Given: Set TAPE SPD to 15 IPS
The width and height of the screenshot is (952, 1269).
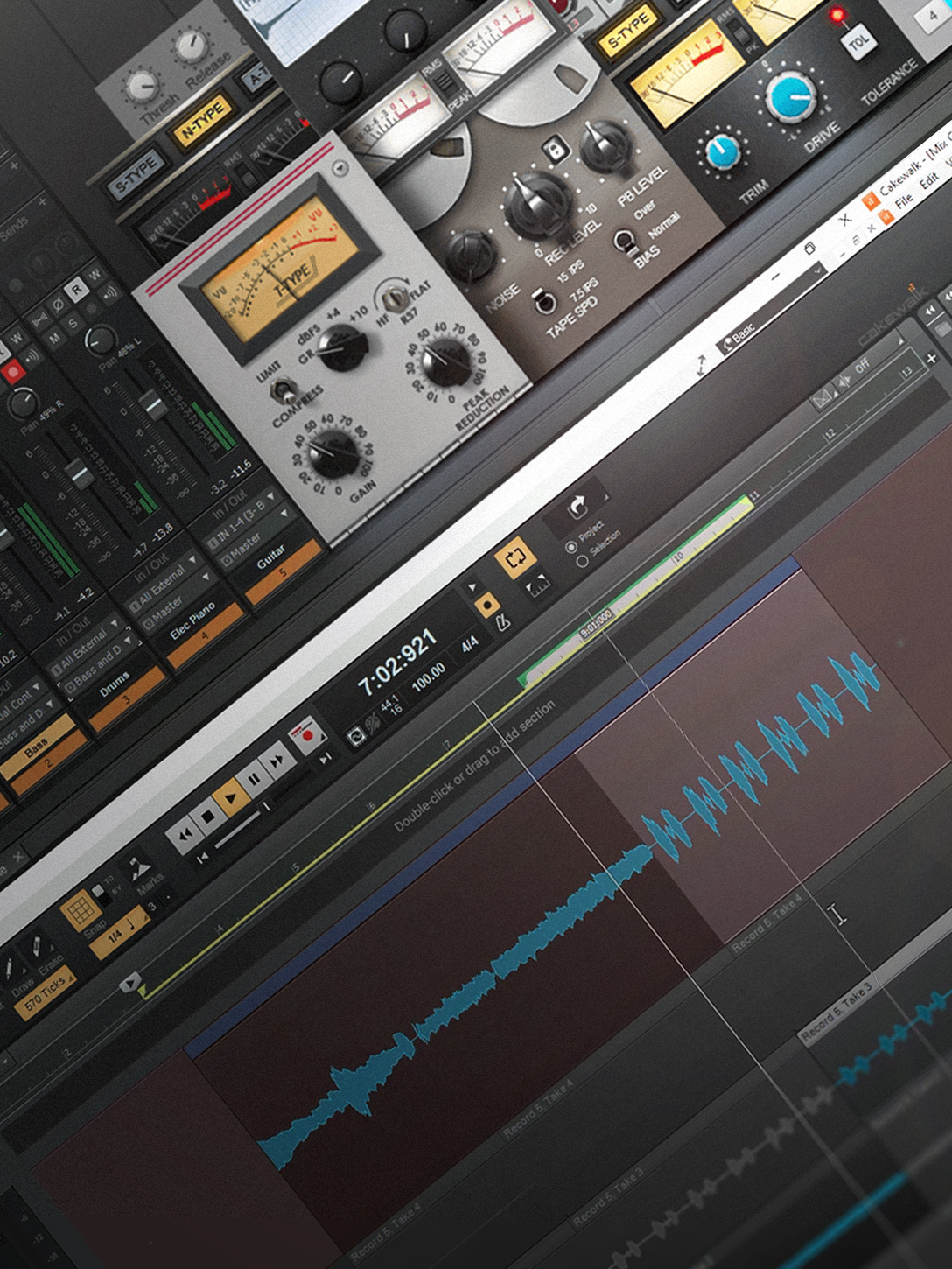Looking at the screenshot, I should [545, 298].
